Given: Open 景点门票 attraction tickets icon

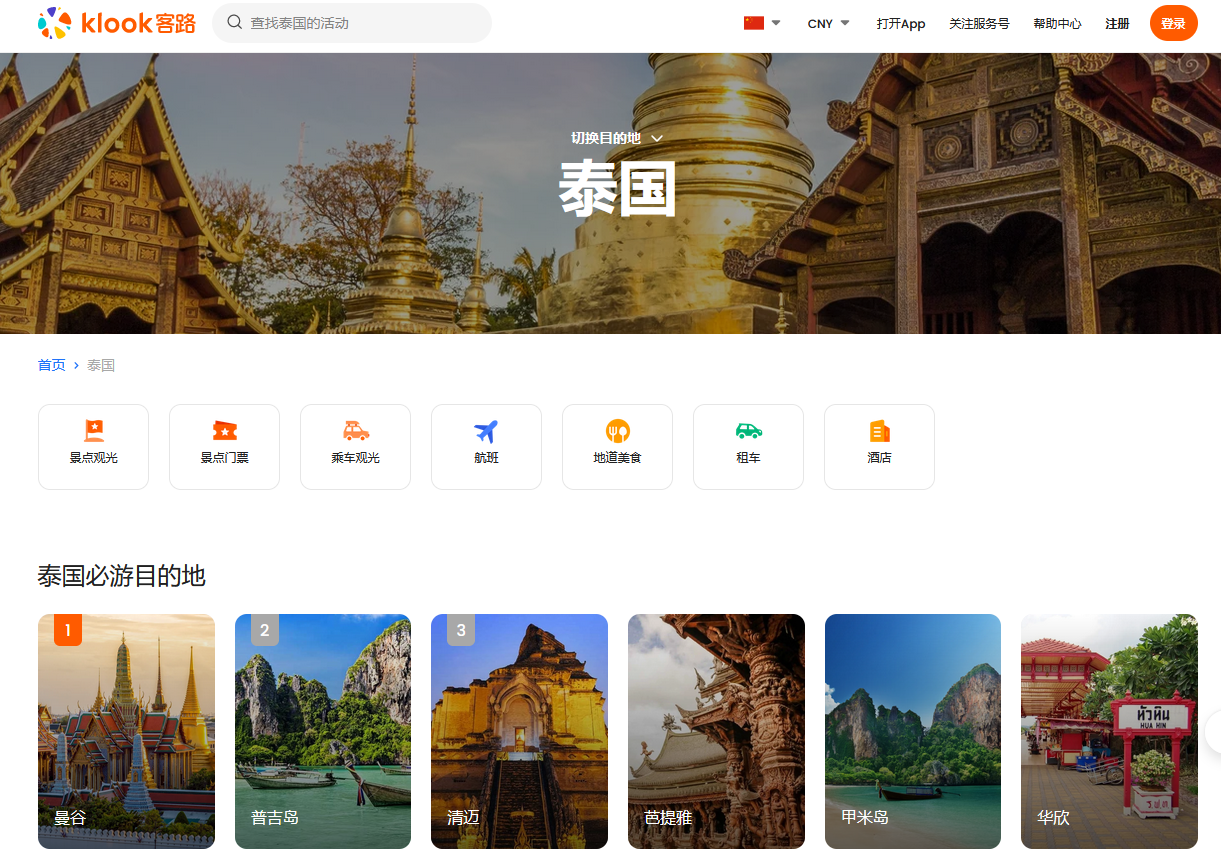Looking at the screenshot, I should [x=225, y=431].
